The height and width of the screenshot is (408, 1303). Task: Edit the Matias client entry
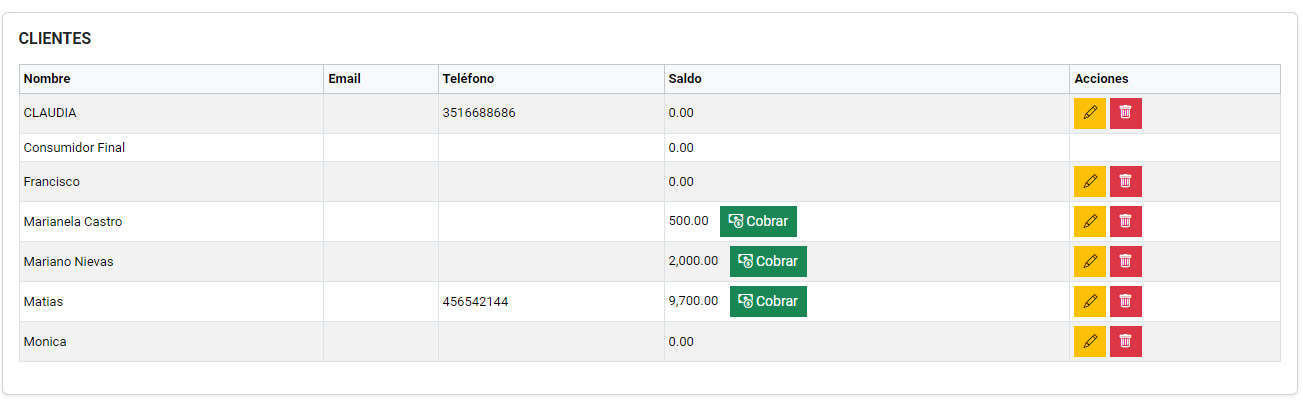[1089, 301]
